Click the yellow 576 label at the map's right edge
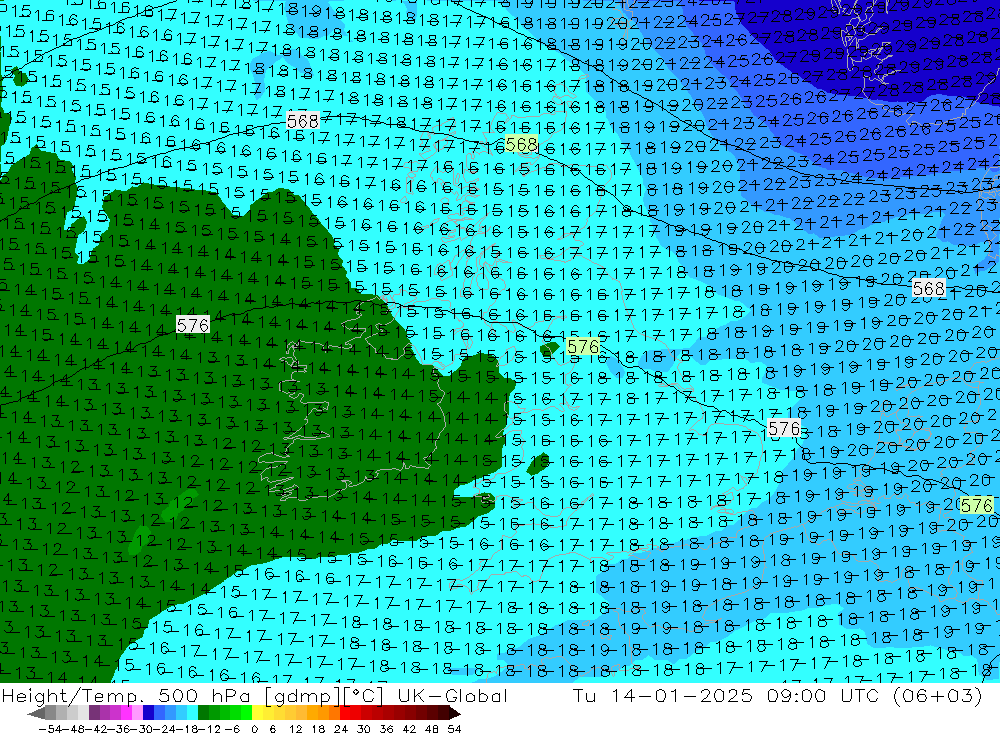The image size is (1000, 733). [976, 505]
